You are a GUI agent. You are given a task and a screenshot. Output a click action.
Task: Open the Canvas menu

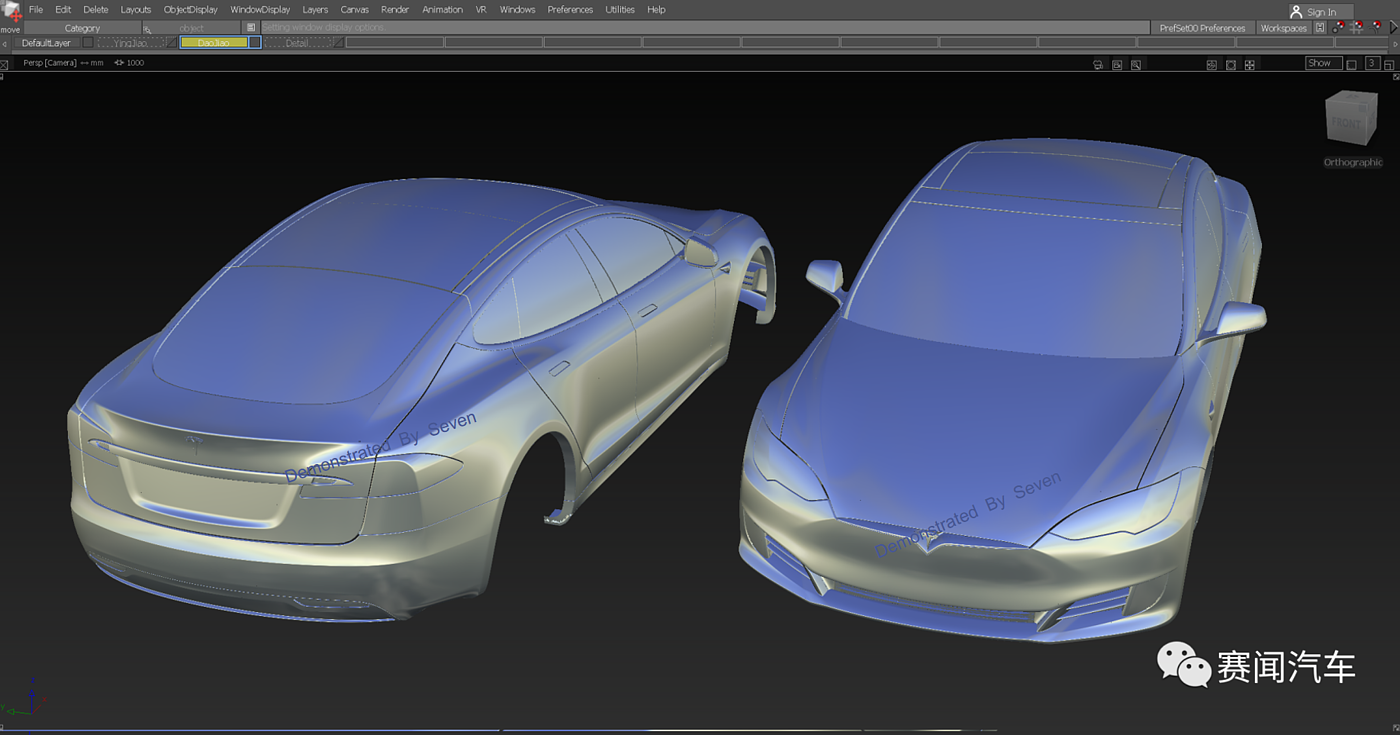354,9
